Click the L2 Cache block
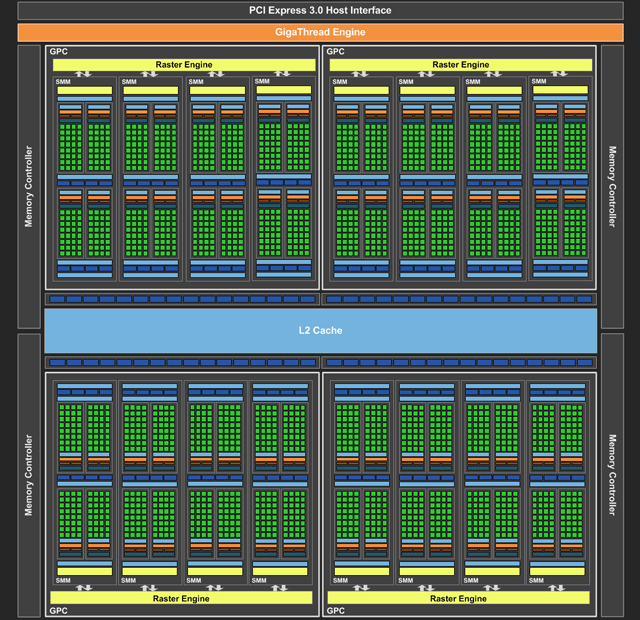The image size is (640, 620). [x=320, y=331]
